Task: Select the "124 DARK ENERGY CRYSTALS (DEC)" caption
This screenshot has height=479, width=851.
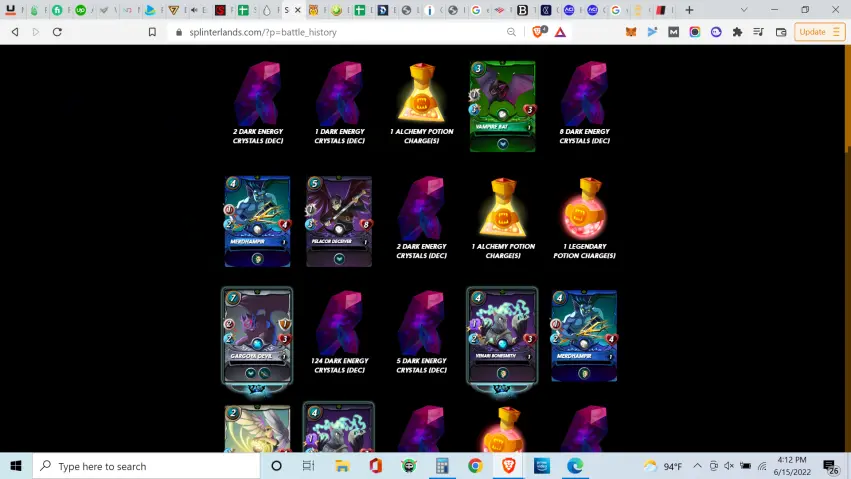Action: point(339,365)
